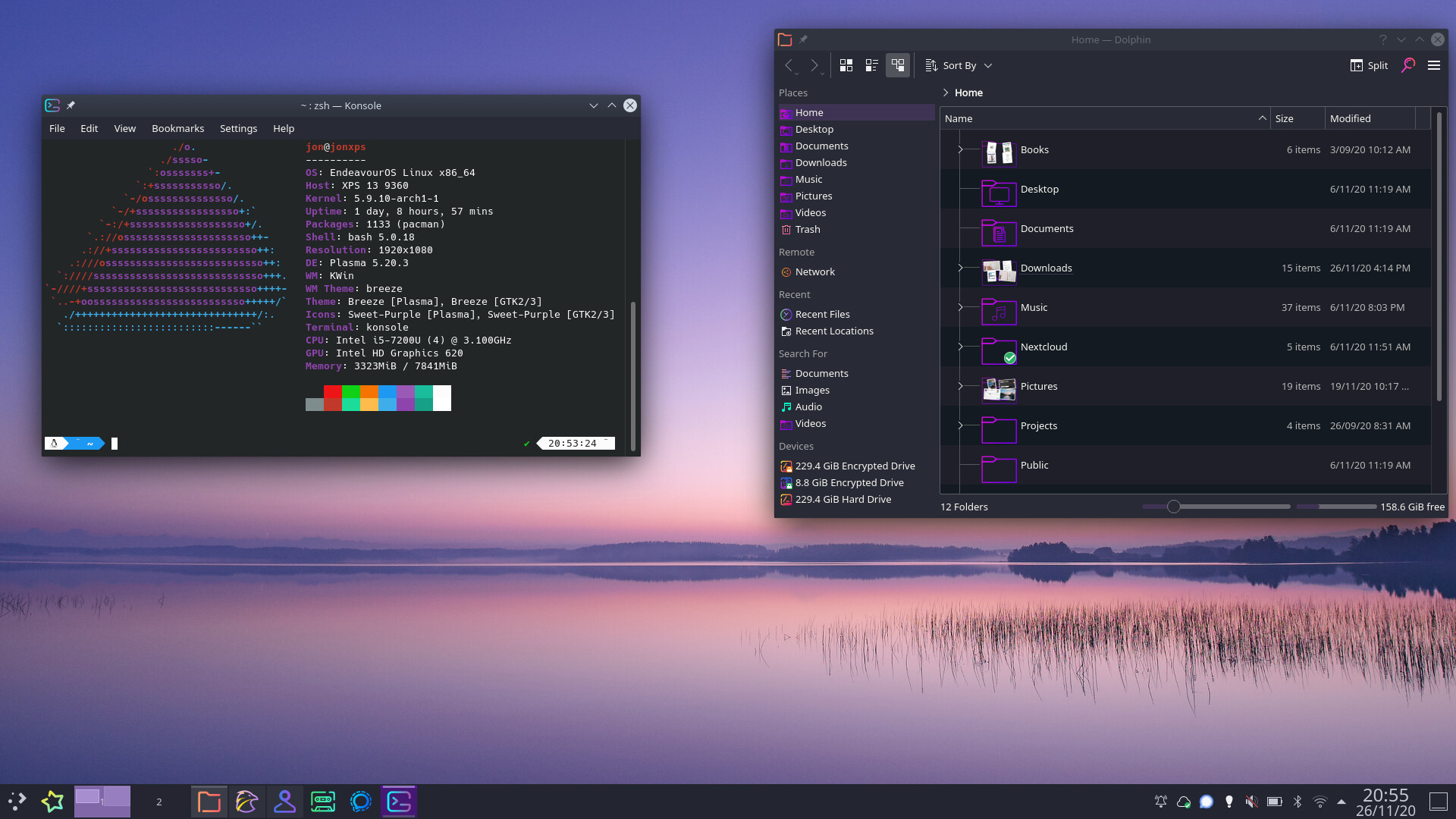1456x819 pixels.
Task: Launch file manager from taskbar
Action: 209,802
